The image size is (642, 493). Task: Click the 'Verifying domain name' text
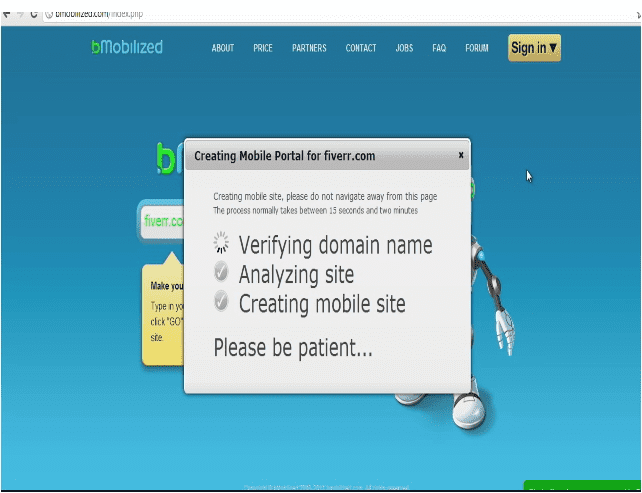(335, 245)
